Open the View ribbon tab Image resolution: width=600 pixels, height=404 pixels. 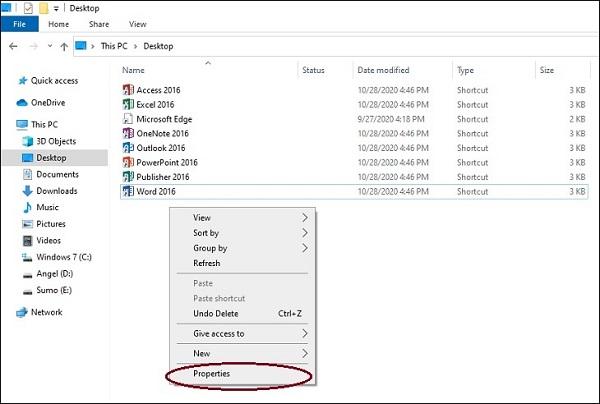coord(137,24)
